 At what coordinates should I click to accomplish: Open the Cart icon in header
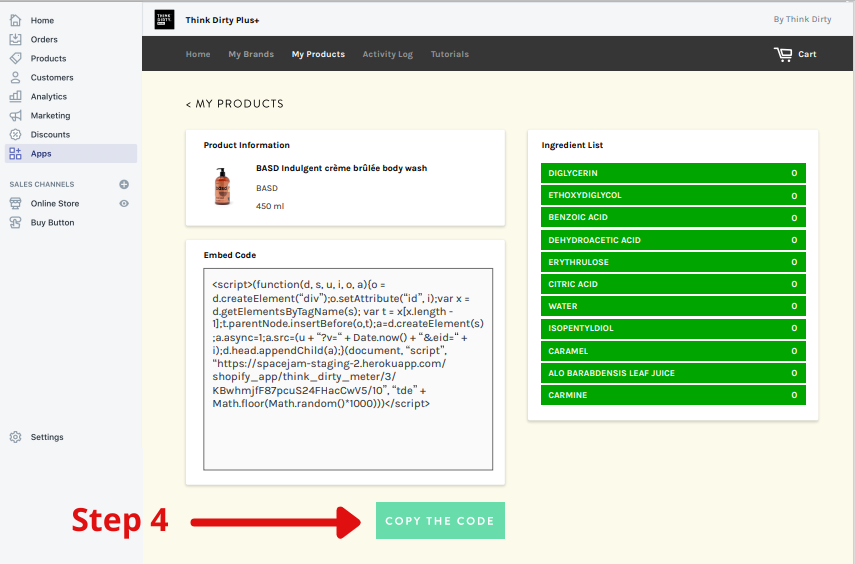click(783, 54)
